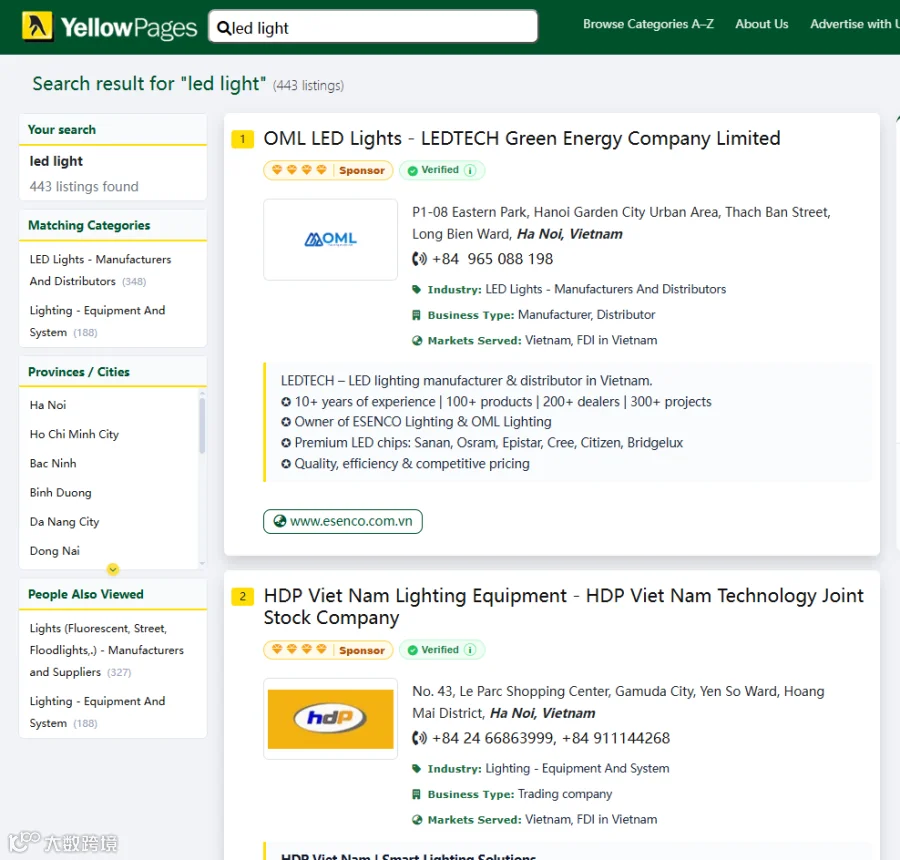The height and width of the screenshot is (860, 900).
Task: Click the YellowPages wordmark text
Action: tap(129, 28)
